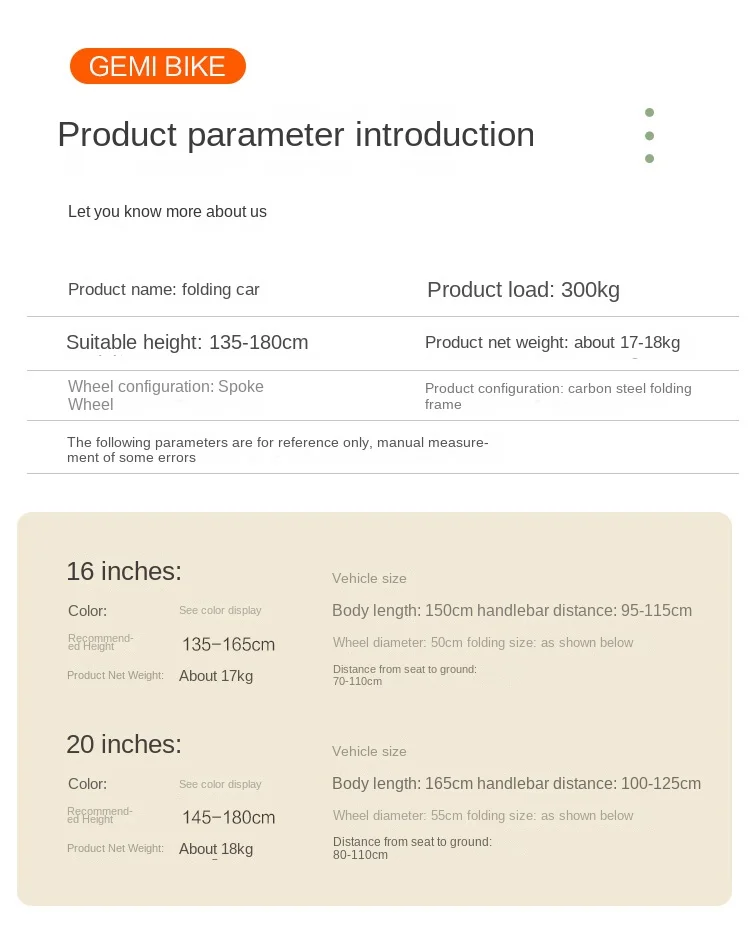Viewport: 750px width, 930px height.
Task: Select the About 18kg net weight value
Action: pos(216,849)
